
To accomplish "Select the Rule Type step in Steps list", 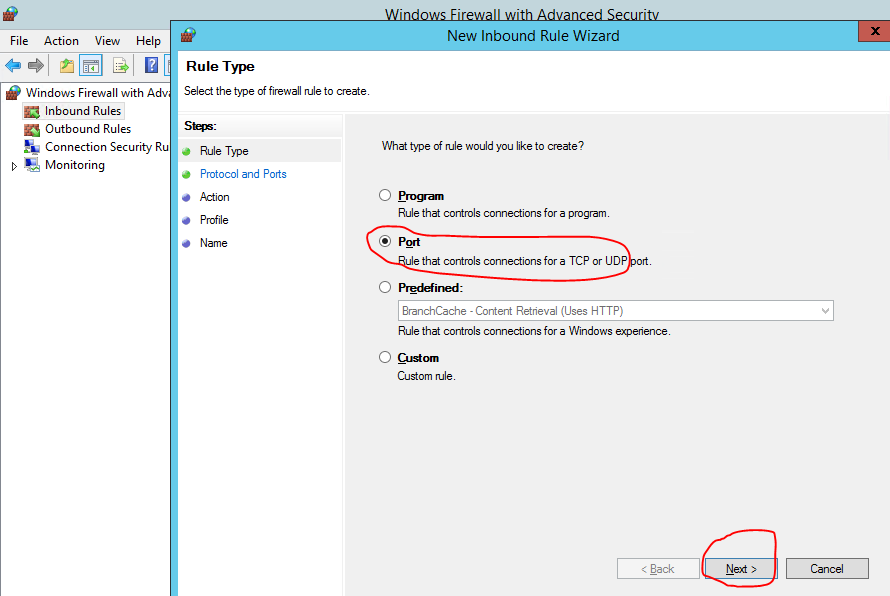I will click(x=224, y=151).
